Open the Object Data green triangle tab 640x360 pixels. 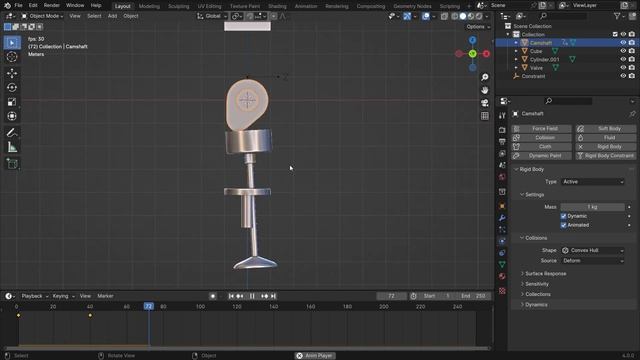click(x=502, y=264)
